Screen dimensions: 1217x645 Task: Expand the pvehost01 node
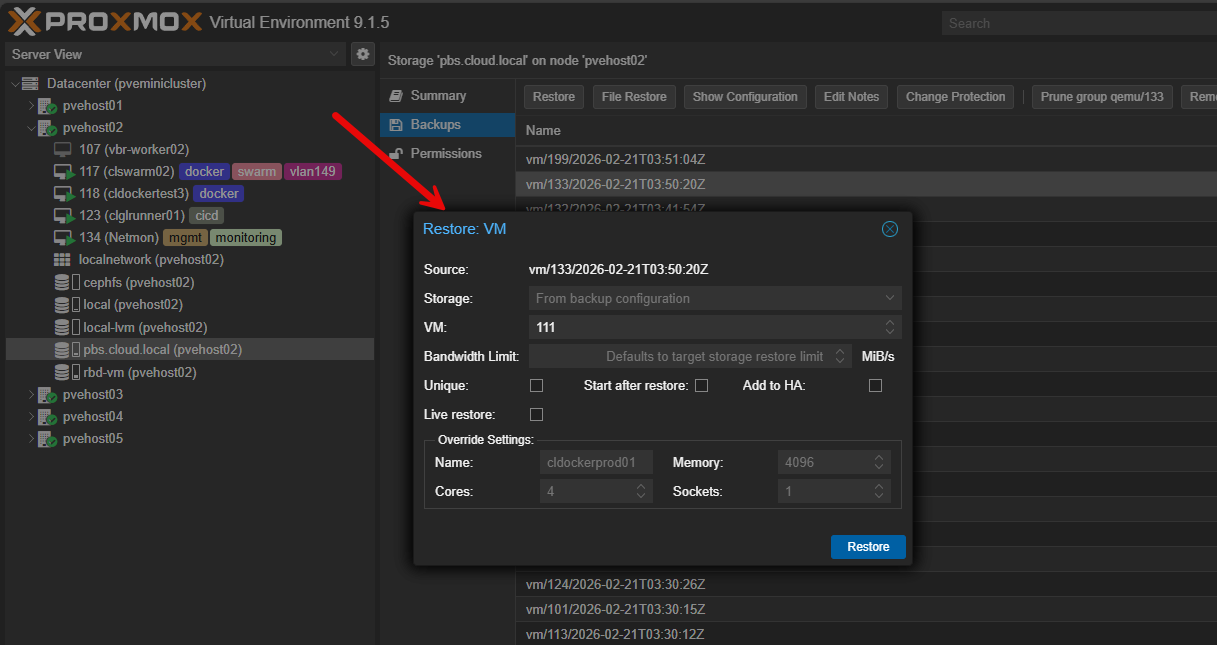(31, 105)
